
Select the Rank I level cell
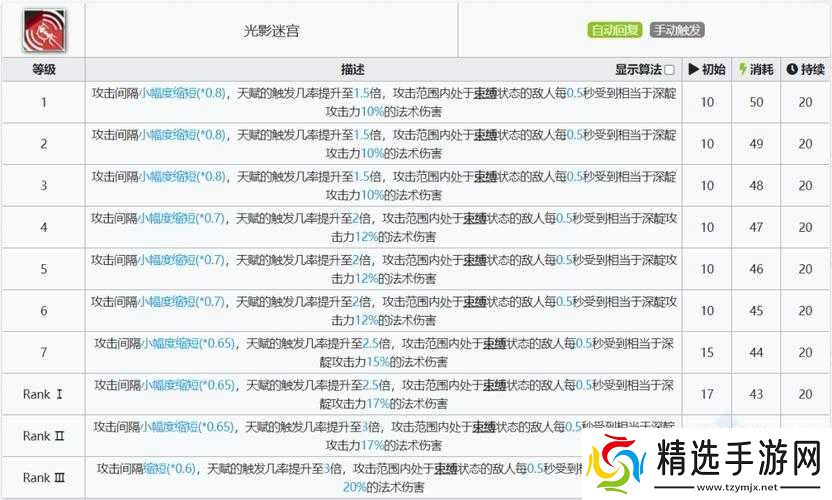(x=44, y=394)
